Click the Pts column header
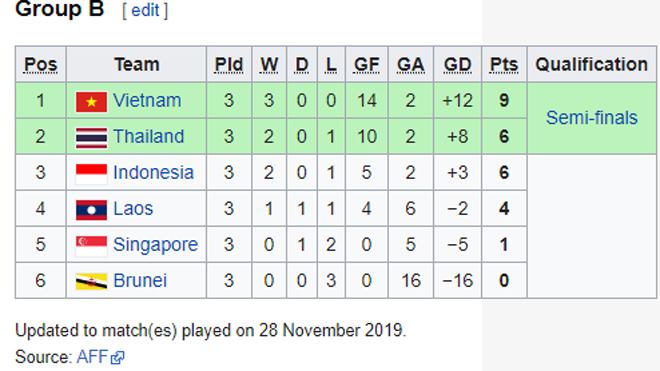The image size is (660, 371). click(504, 64)
